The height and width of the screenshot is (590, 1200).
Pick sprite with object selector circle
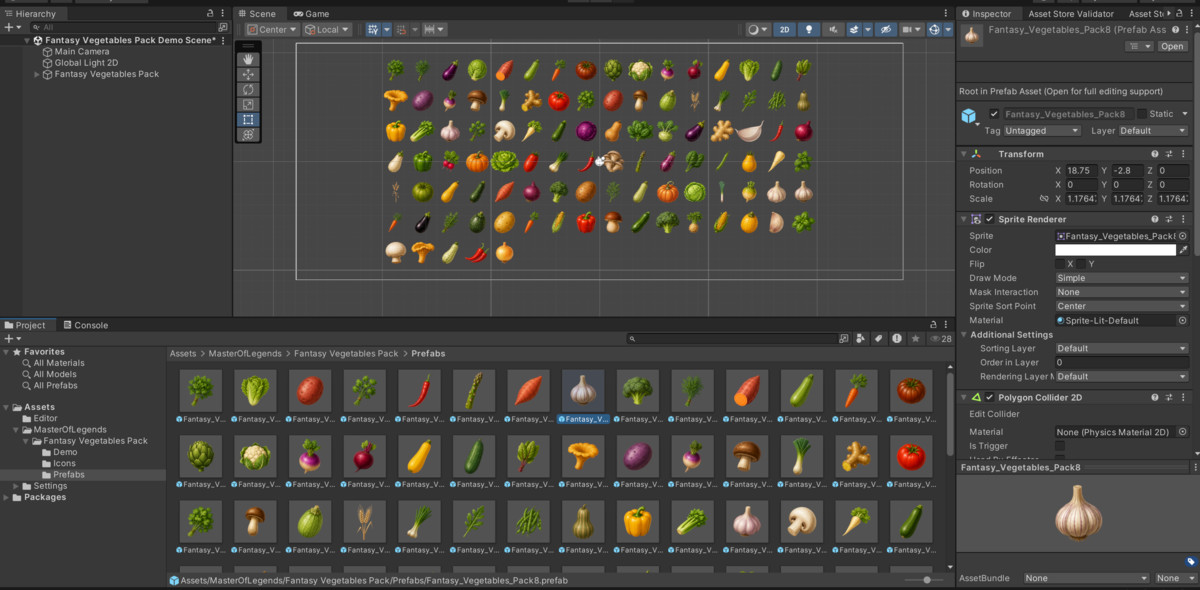click(1182, 236)
